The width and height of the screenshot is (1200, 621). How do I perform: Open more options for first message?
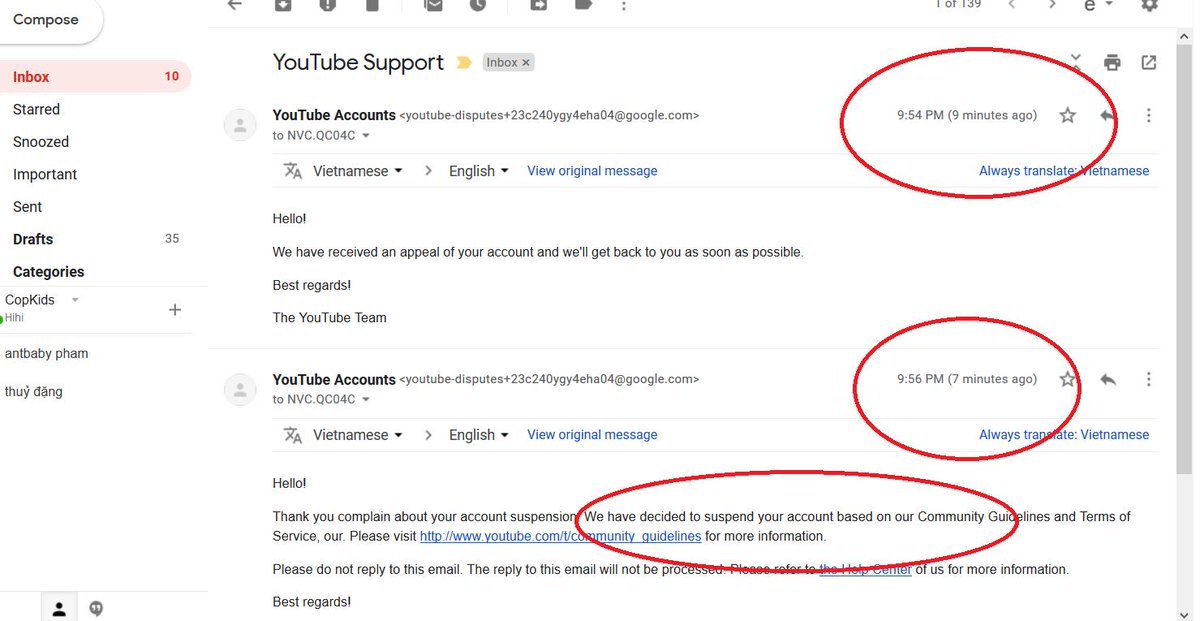click(1148, 115)
